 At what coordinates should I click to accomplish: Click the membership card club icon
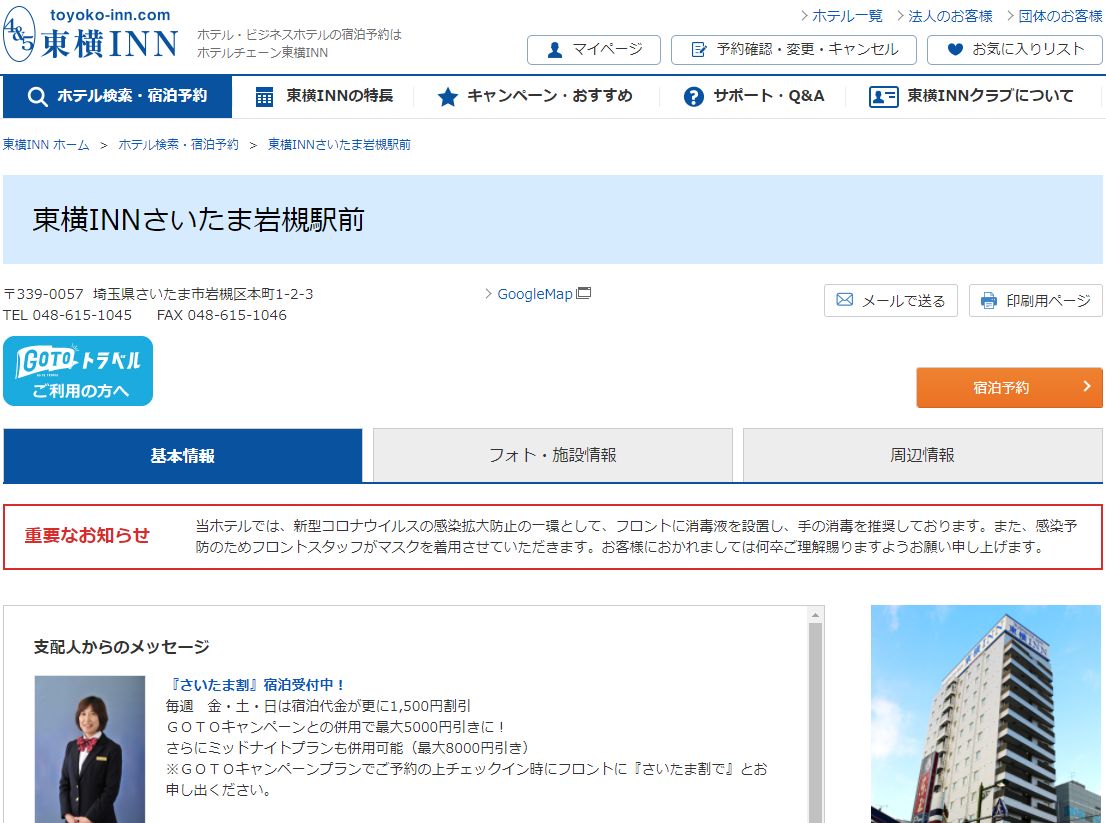coord(883,97)
